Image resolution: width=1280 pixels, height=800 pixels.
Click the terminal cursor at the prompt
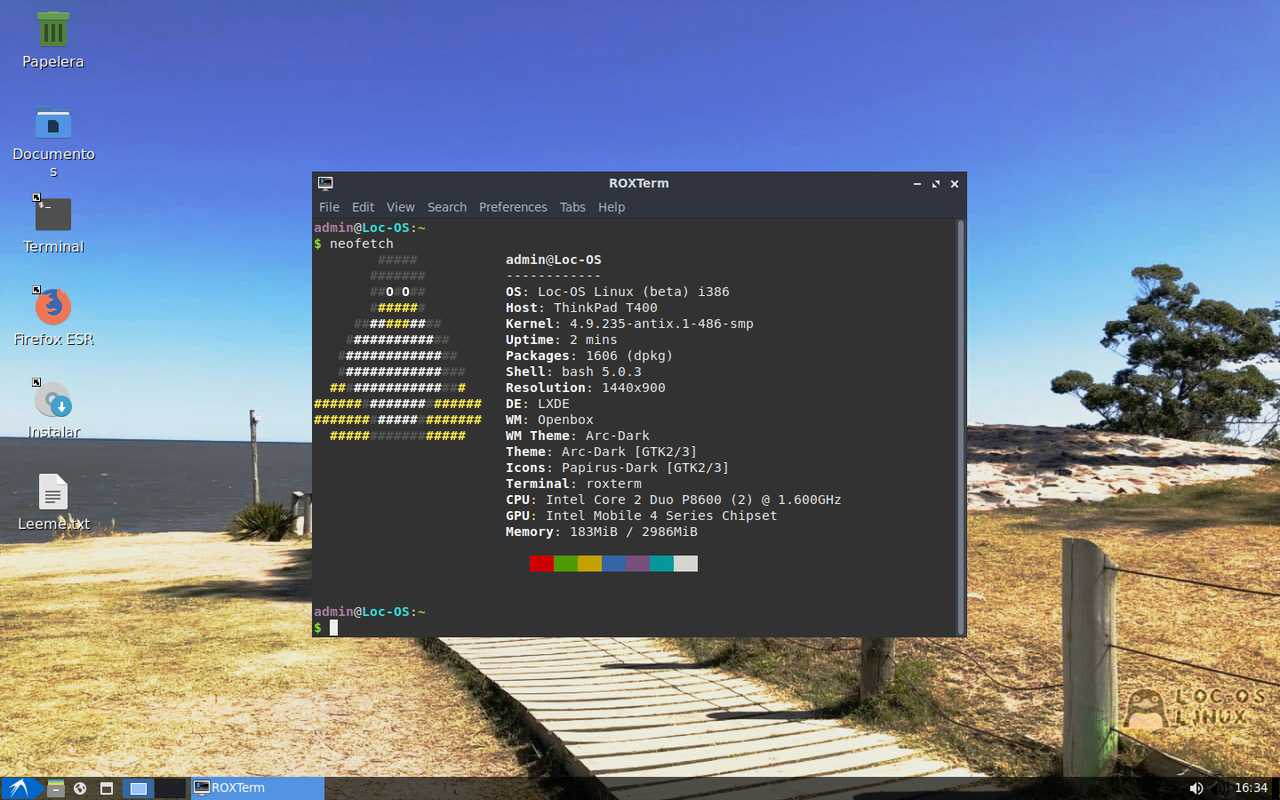[334, 628]
